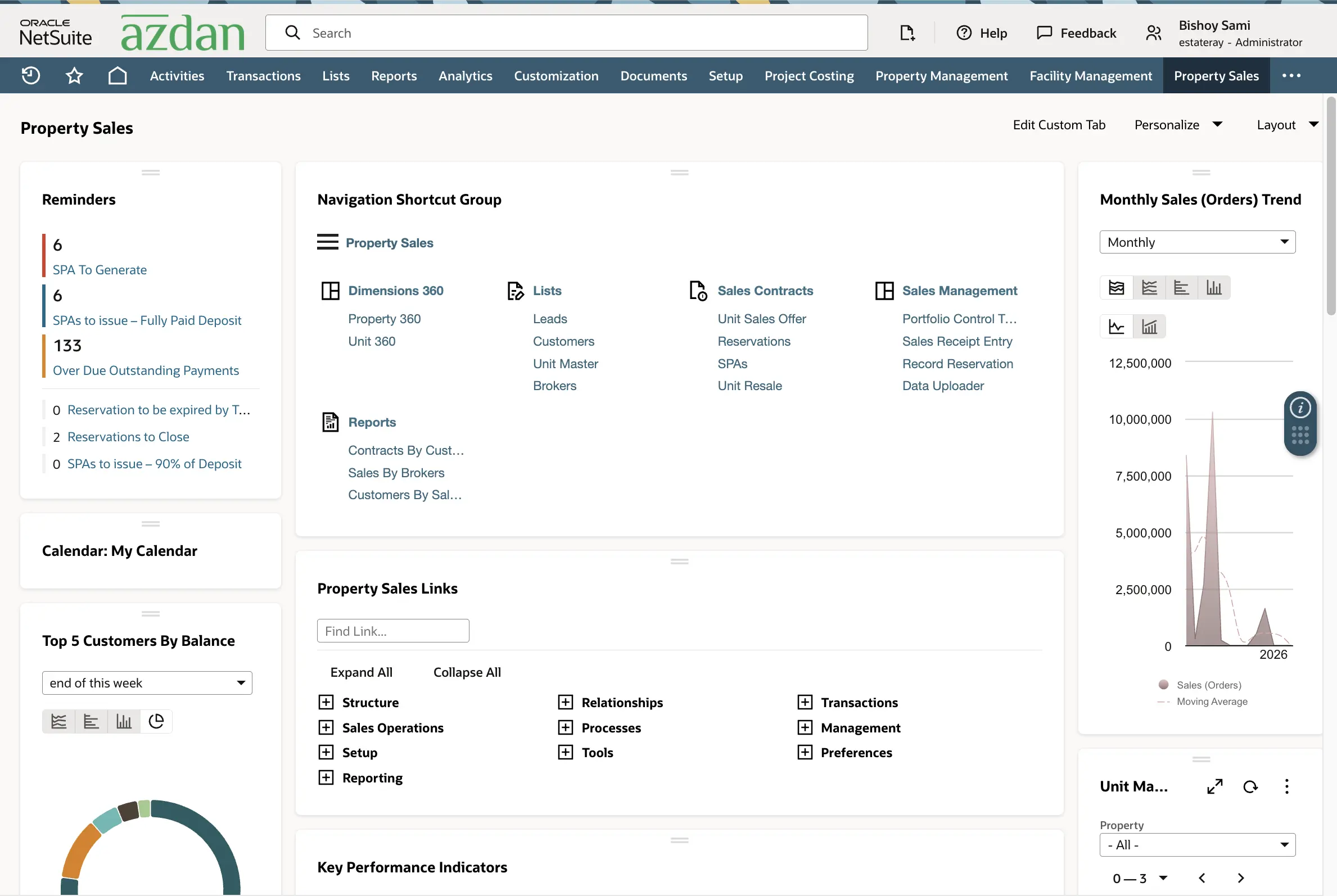The height and width of the screenshot is (896, 1337).
Task: Open SPA To Generate reminder
Action: [x=100, y=270]
